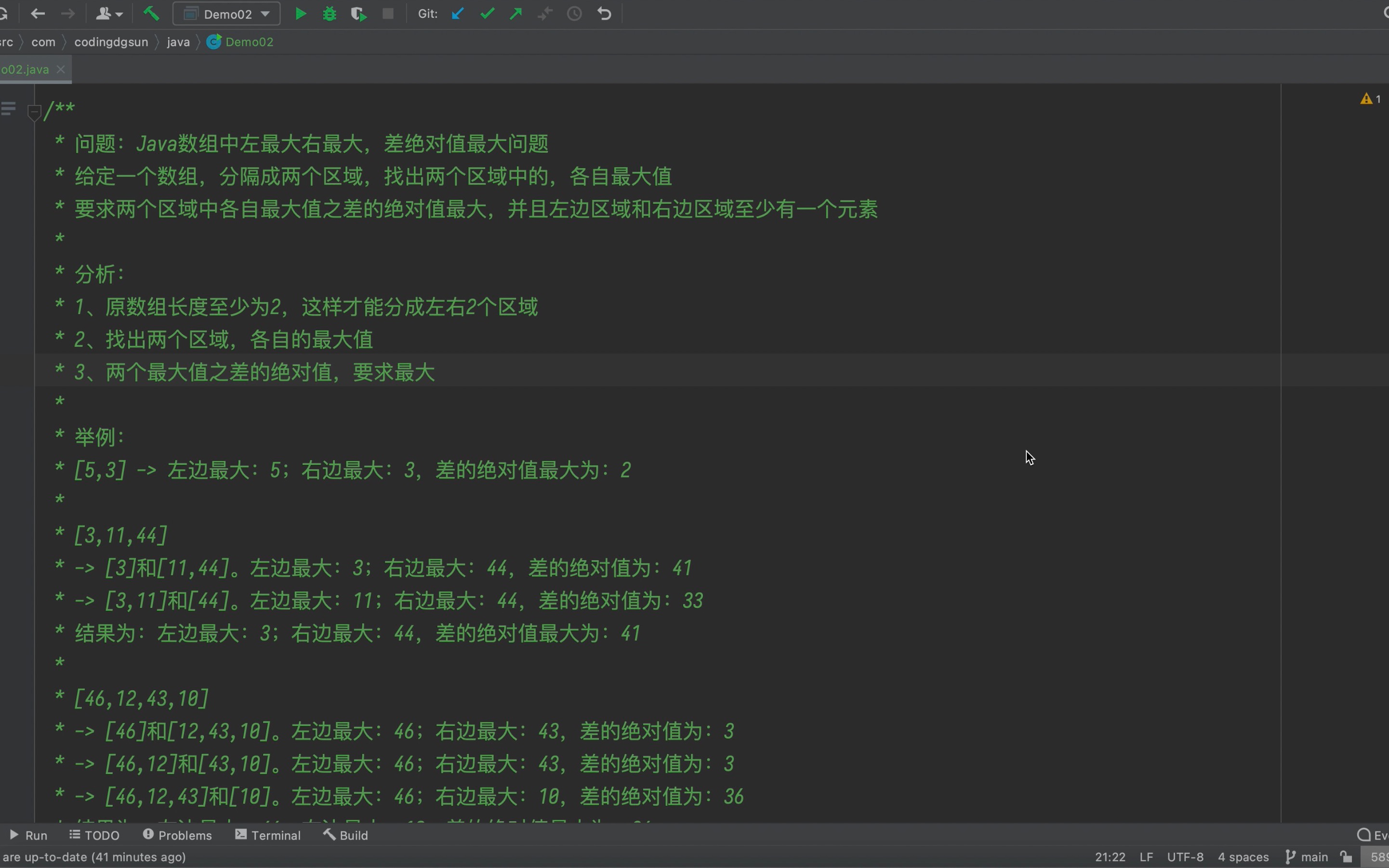Open the user profile dropdown icon

click(x=108, y=14)
